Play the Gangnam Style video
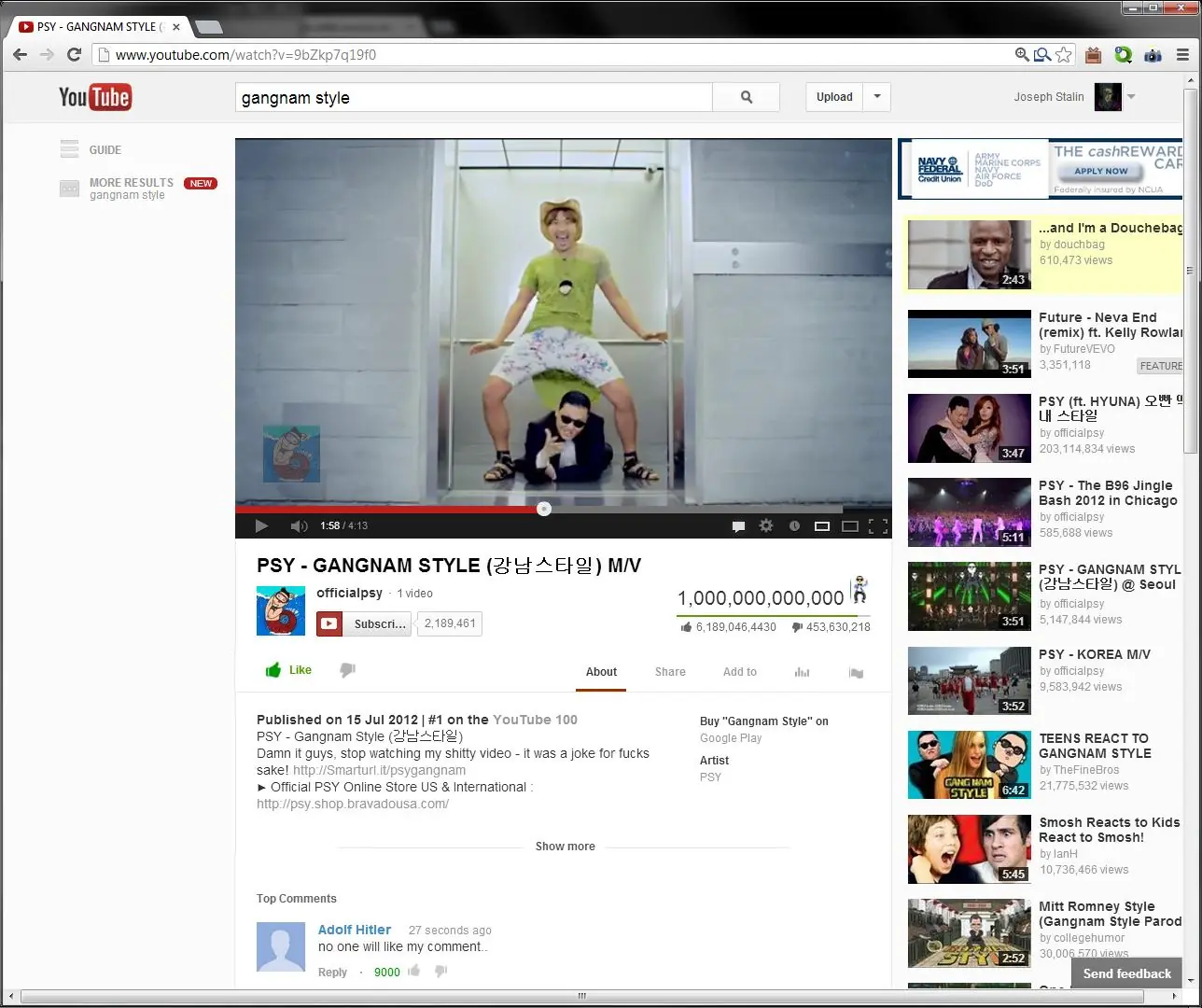 coord(261,526)
